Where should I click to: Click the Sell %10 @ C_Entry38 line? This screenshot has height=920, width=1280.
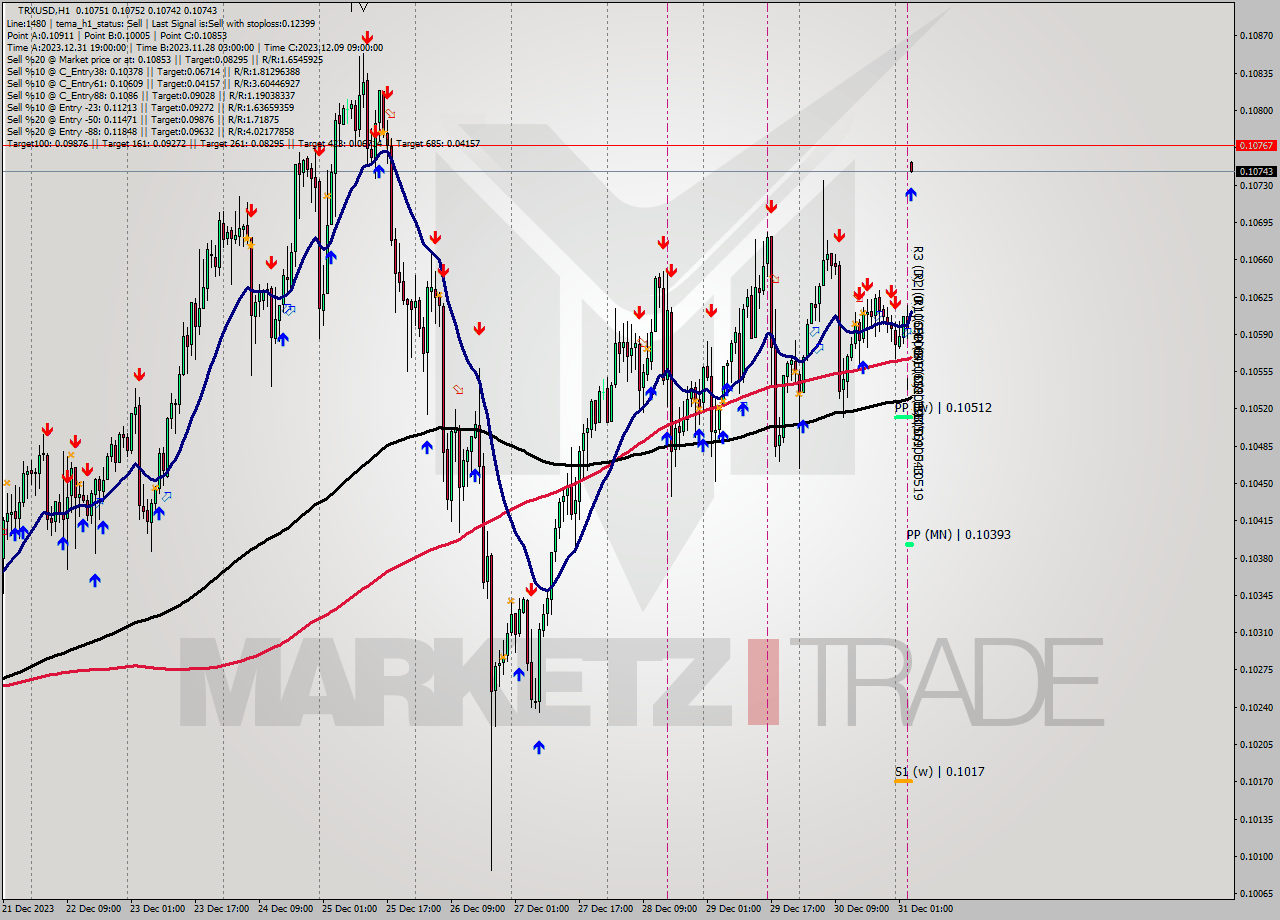point(153,71)
